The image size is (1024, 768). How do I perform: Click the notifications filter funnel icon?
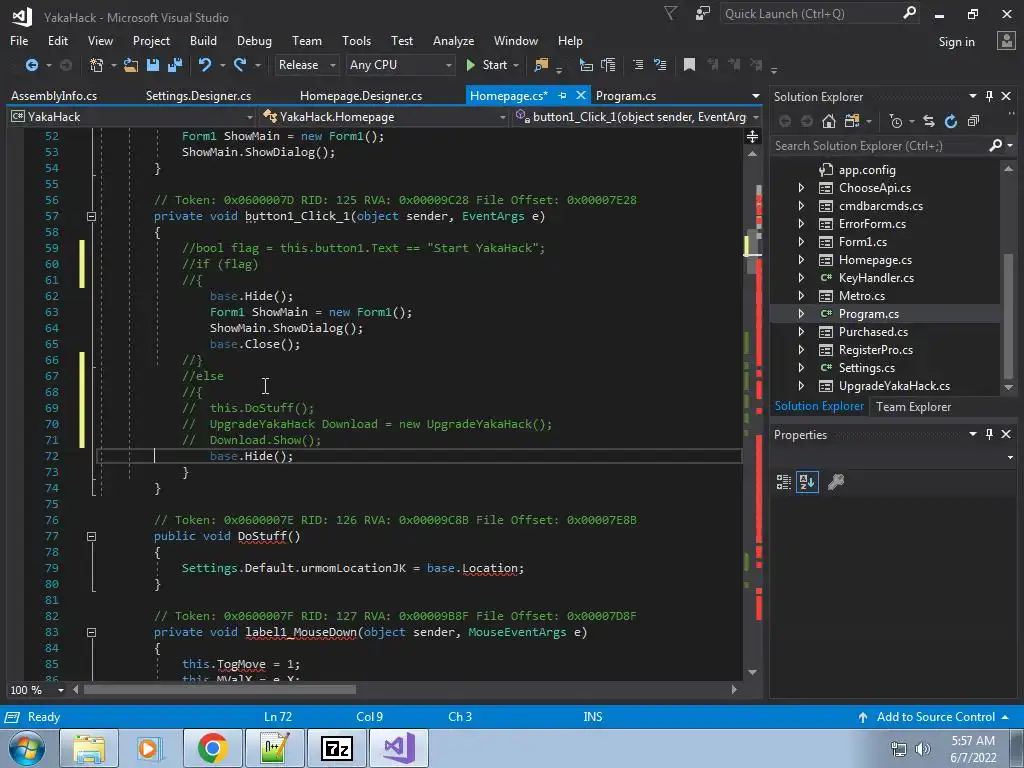tap(670, 14)
